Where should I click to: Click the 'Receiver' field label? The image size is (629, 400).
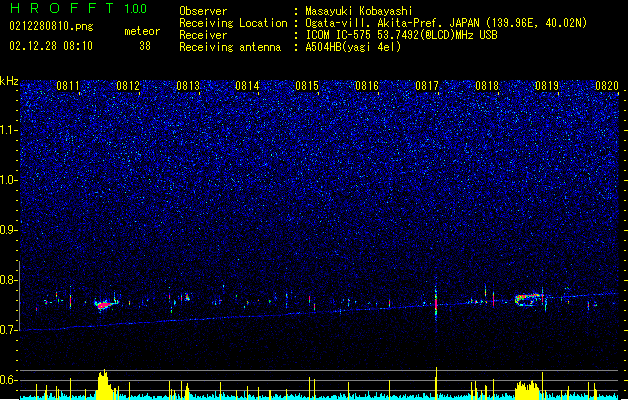(x=203, y=35)
